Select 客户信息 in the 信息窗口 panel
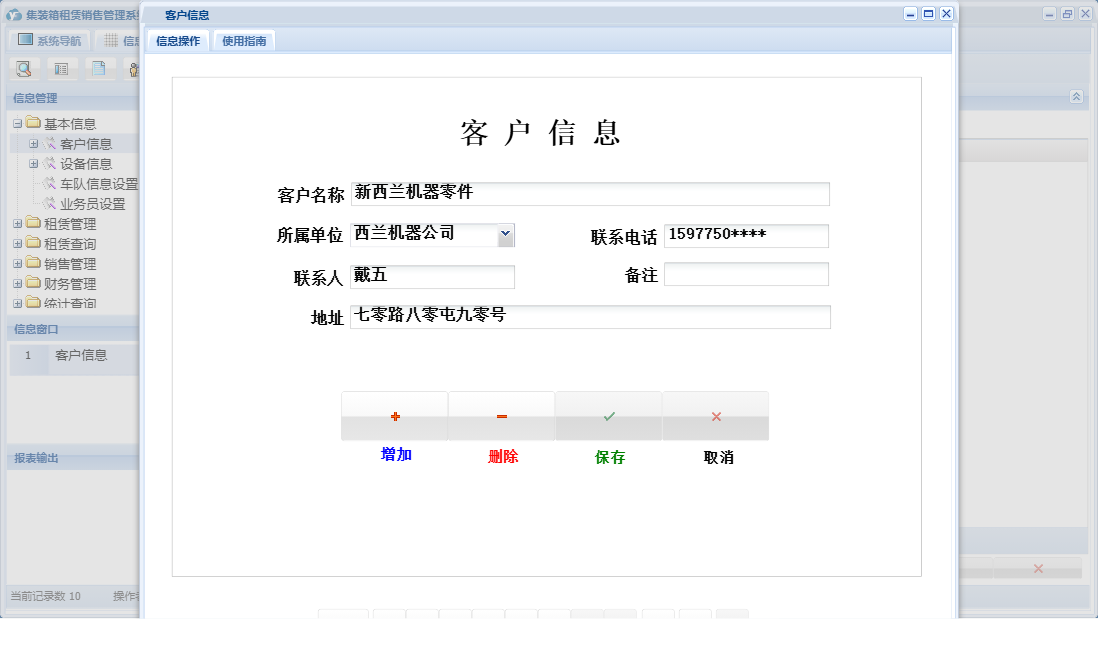 coord(83,355)
